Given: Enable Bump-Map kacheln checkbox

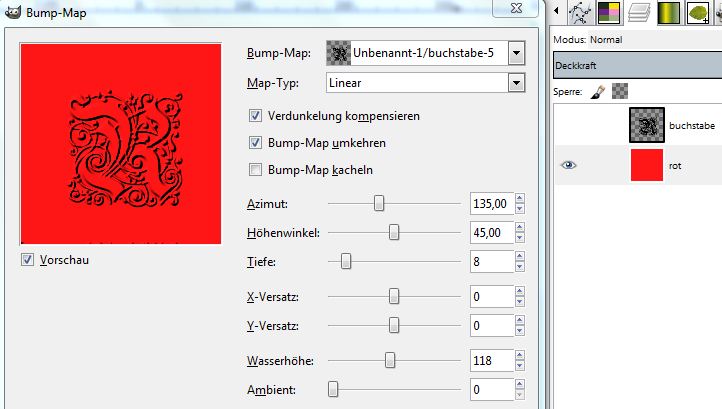Looking at the screenshot, I should [x=255, y=169].
